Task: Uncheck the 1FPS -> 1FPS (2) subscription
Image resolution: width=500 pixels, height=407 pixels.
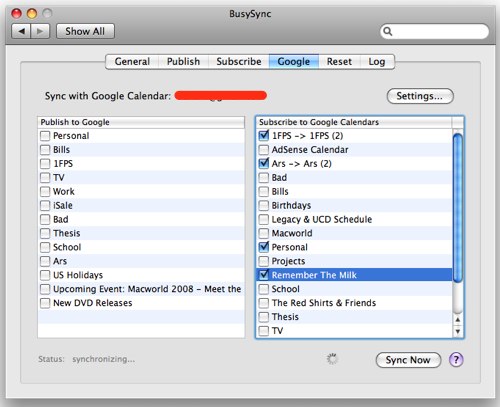Action: coord(264,136)
